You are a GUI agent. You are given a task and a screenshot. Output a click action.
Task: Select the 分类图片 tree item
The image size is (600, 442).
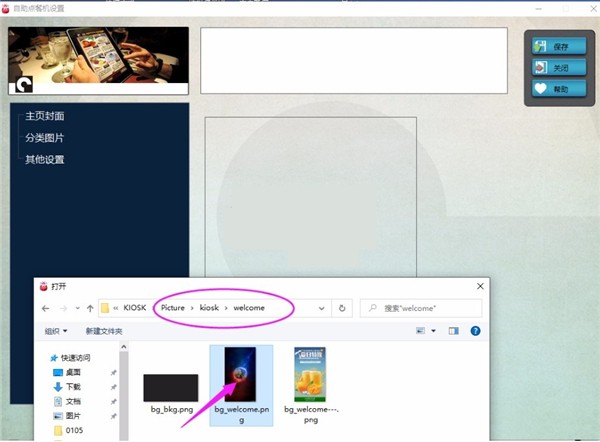tap(45, 138)
